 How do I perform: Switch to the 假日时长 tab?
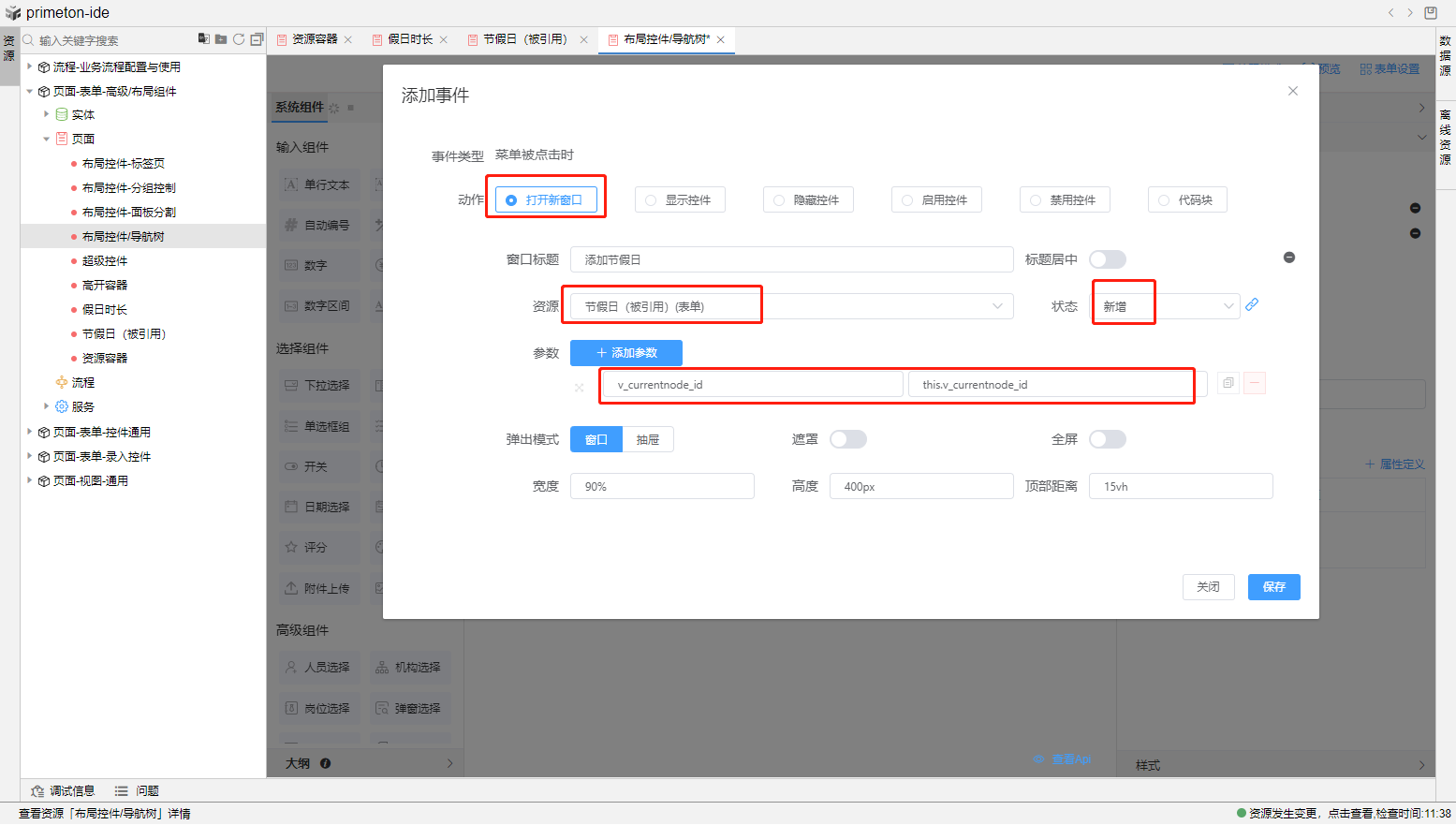click(409, 39)
